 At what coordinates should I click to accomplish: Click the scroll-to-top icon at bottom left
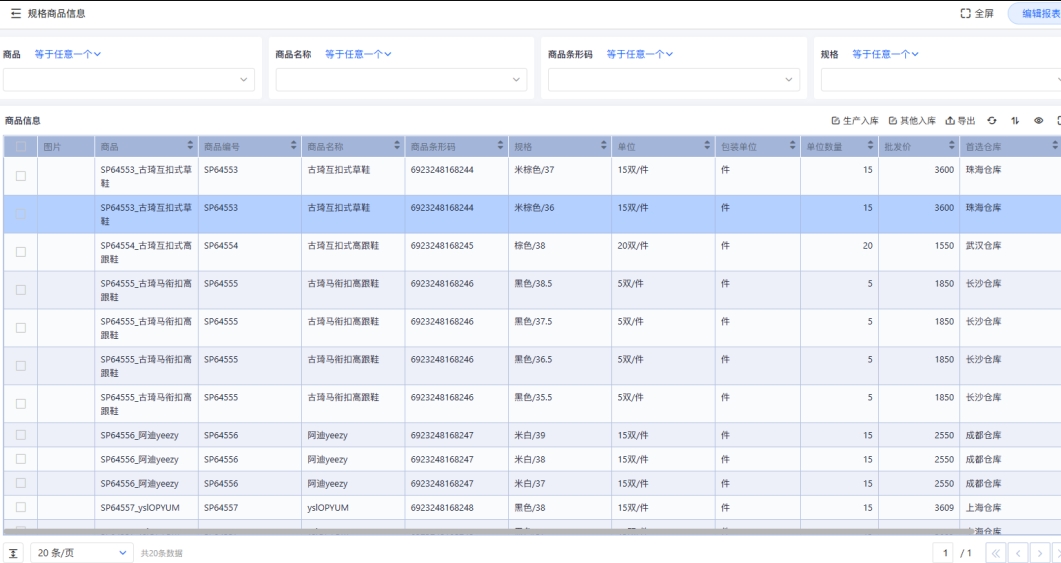[x=14, y=553]
